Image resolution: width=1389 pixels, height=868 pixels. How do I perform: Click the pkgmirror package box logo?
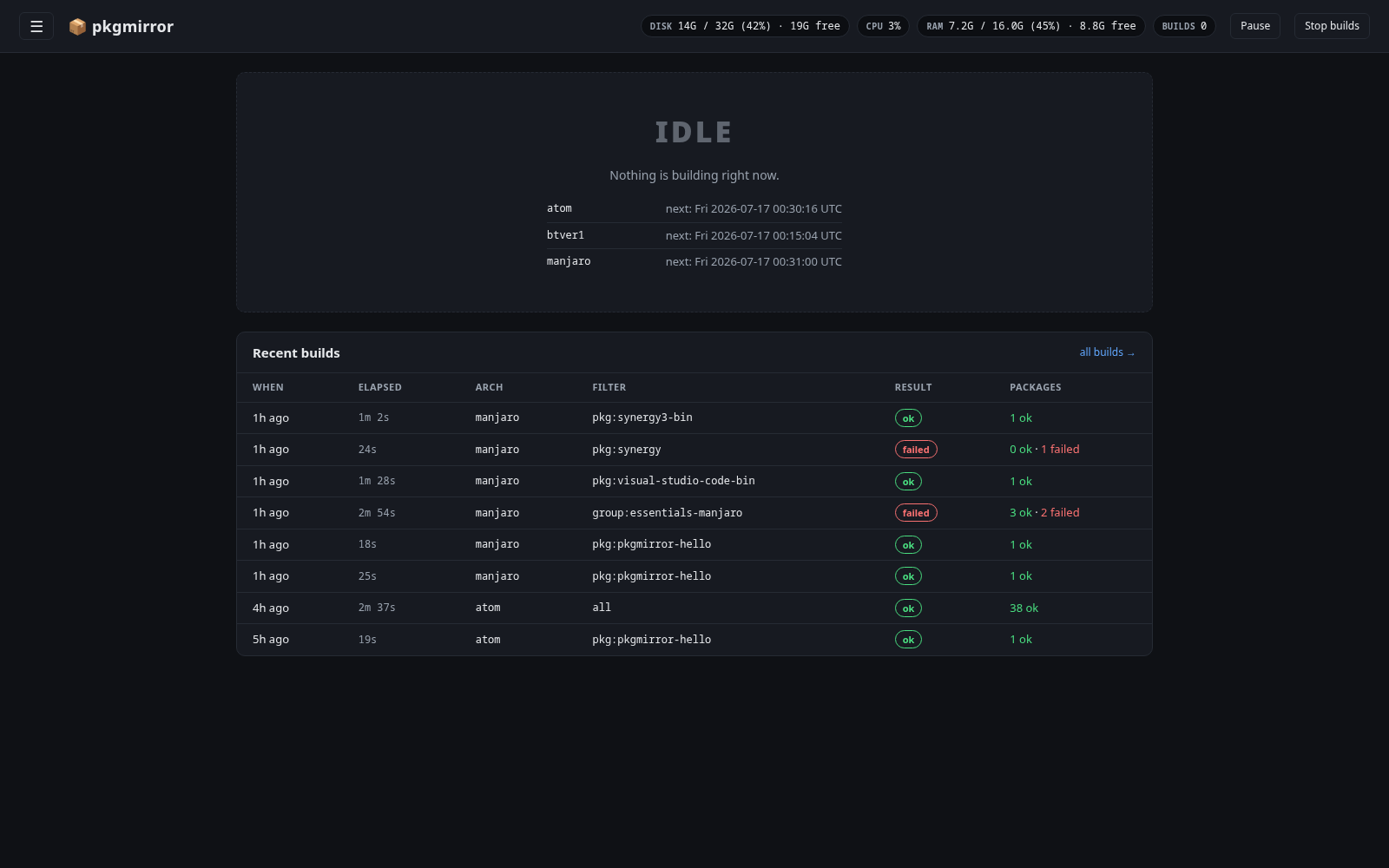[x=77, y=27]
